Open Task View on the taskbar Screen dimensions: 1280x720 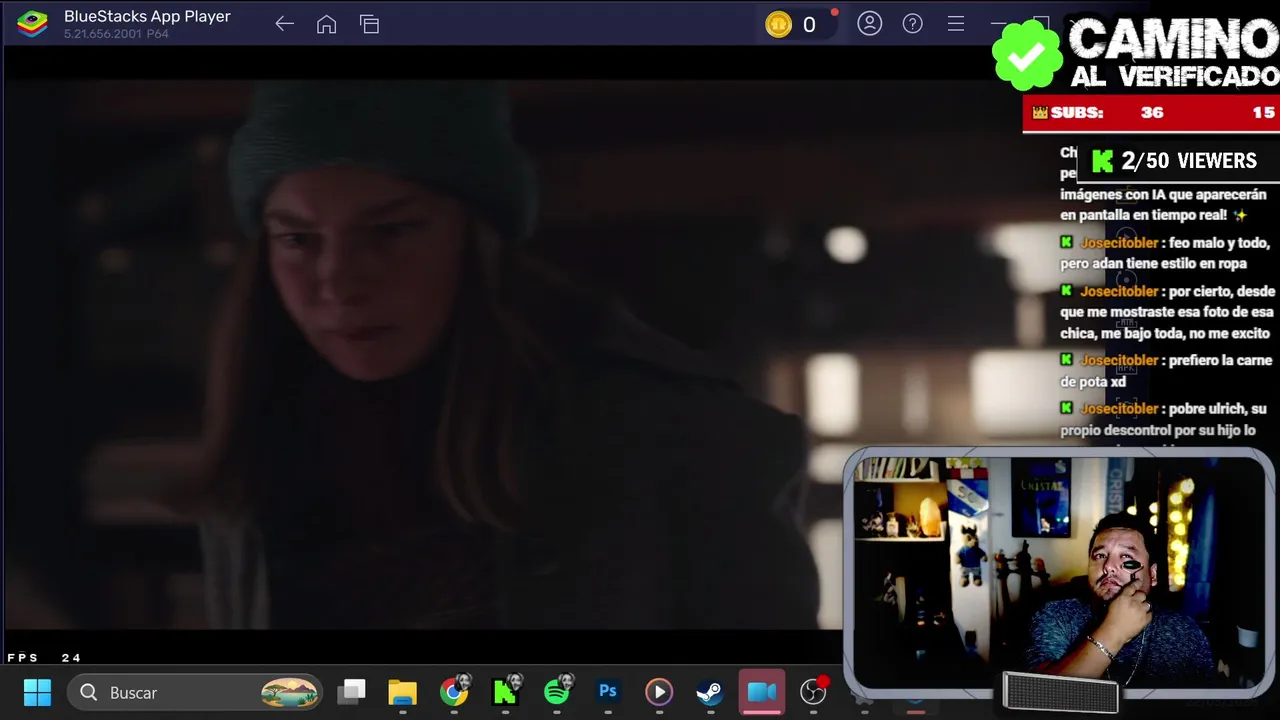(352, 692)
